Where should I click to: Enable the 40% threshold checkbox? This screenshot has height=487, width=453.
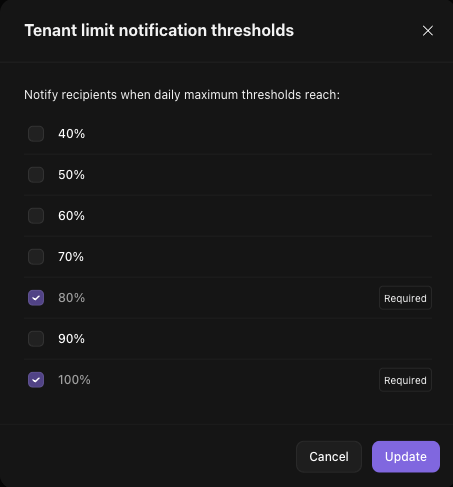[36, 134]
